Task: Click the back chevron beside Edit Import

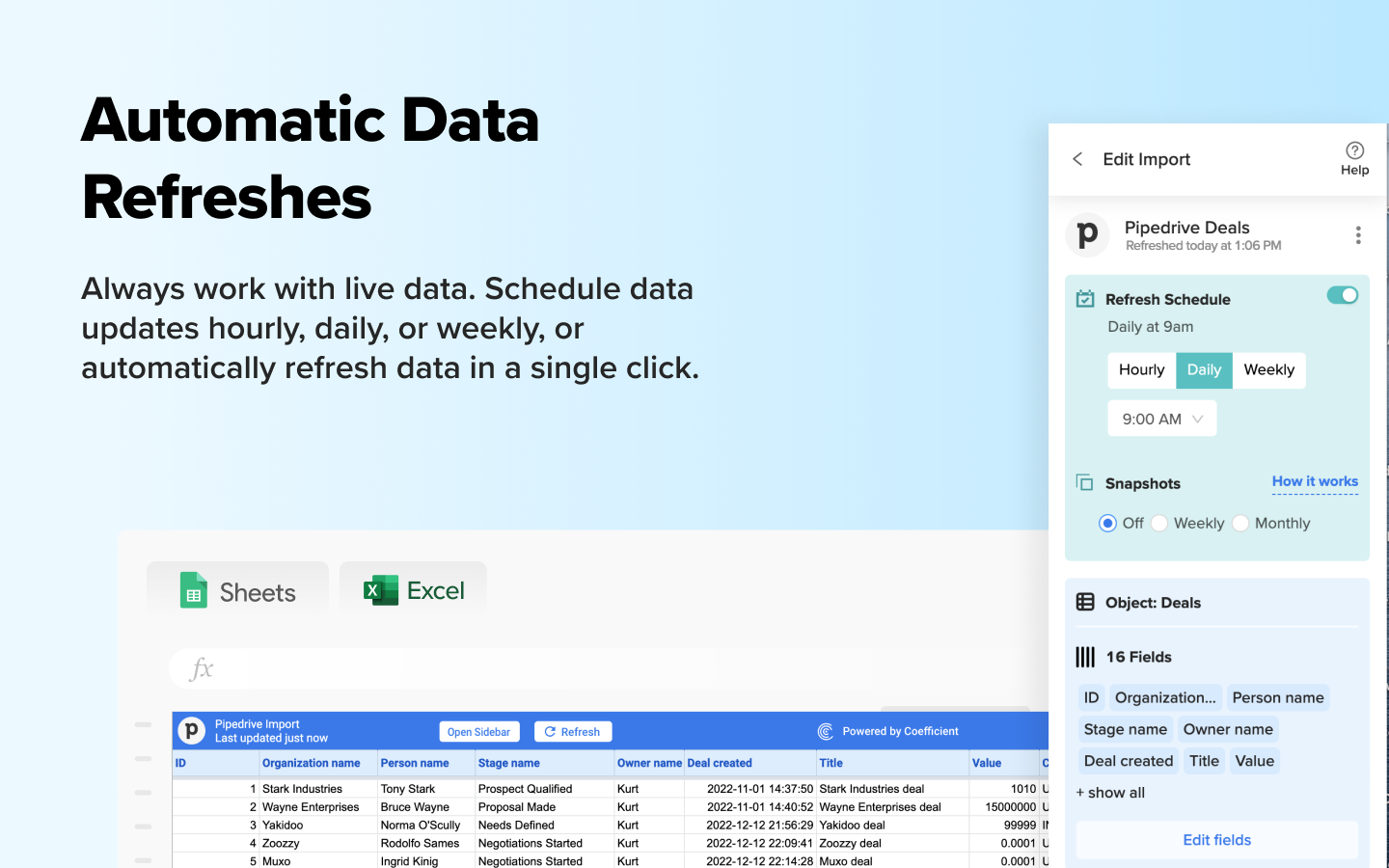Action: (1077, 158)
